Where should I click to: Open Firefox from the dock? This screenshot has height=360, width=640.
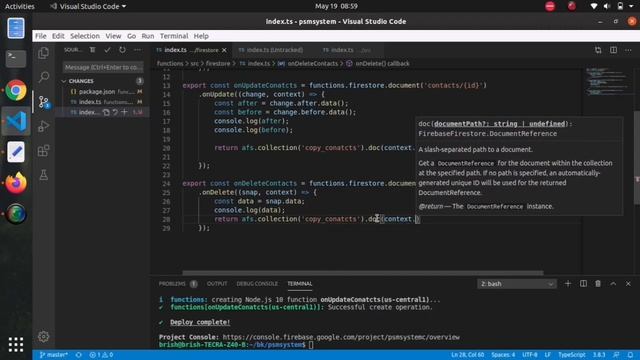point(16,183)
